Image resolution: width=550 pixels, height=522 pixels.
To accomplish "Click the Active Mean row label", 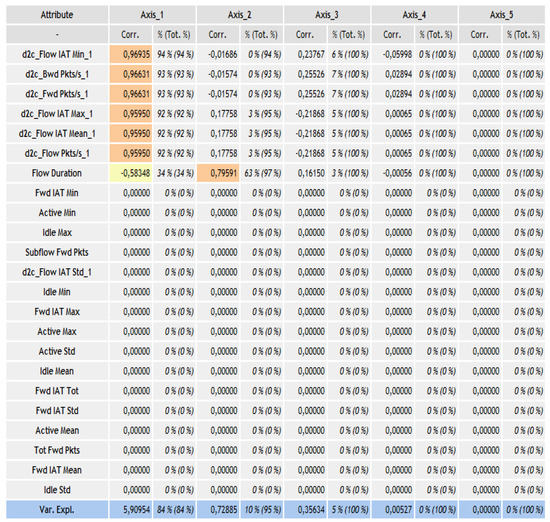I will pos(57,430).
